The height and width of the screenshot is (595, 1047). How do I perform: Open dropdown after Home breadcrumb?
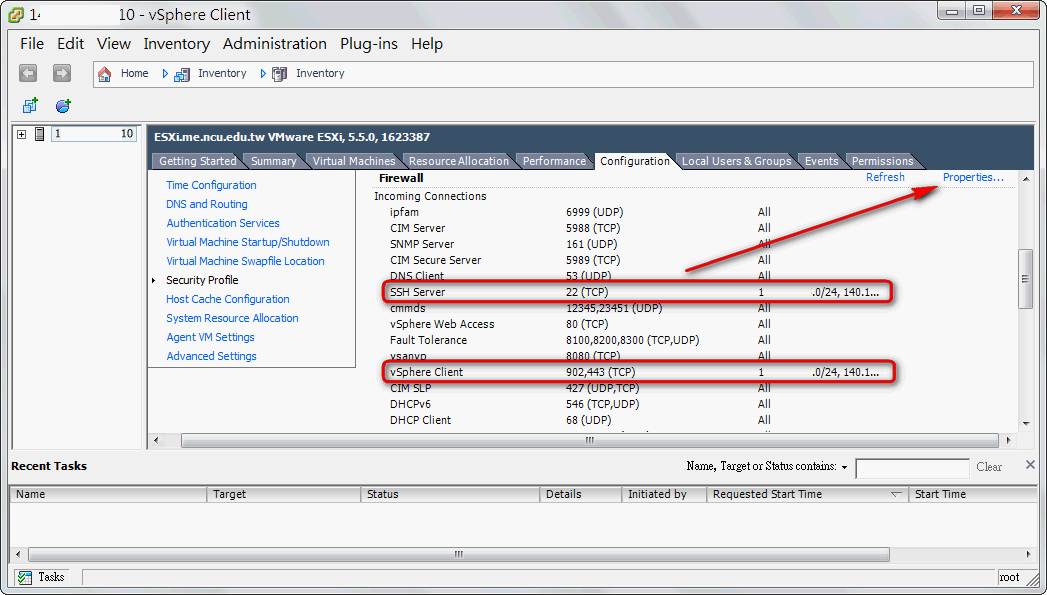pos(165,73)
